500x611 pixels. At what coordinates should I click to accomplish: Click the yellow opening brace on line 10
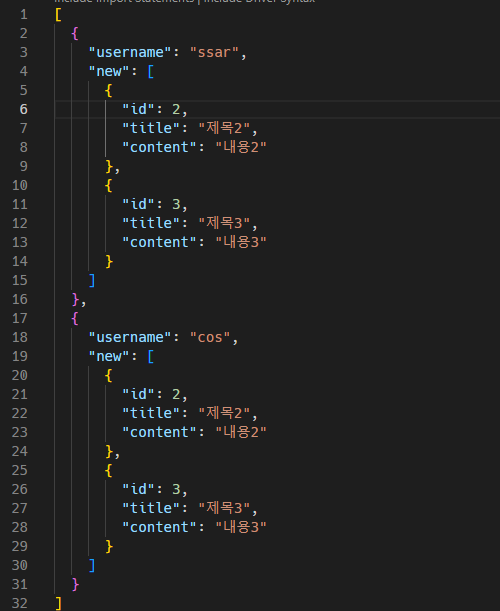point(108,185)
